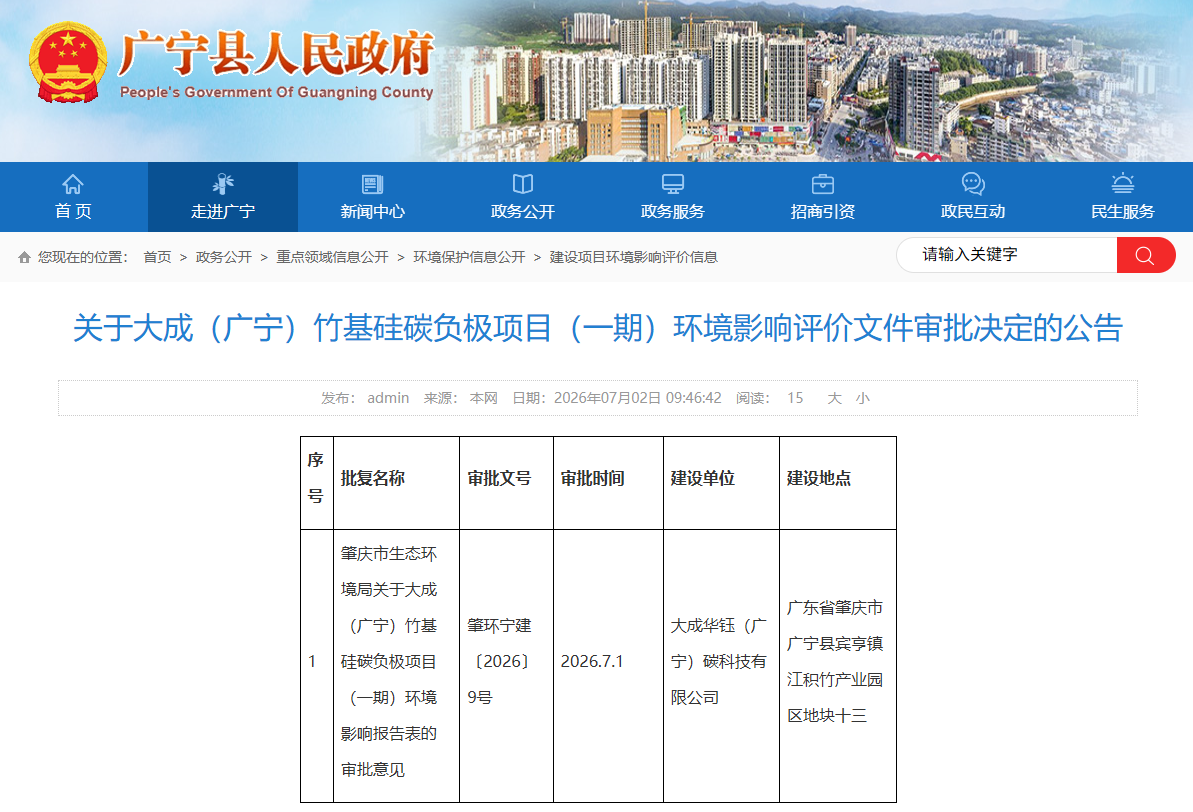Image resolution: width=1193 pixels, height=812 pixels.
Task: Click 政务公开 breadcrumb link
Action: (x=224, y=257)
